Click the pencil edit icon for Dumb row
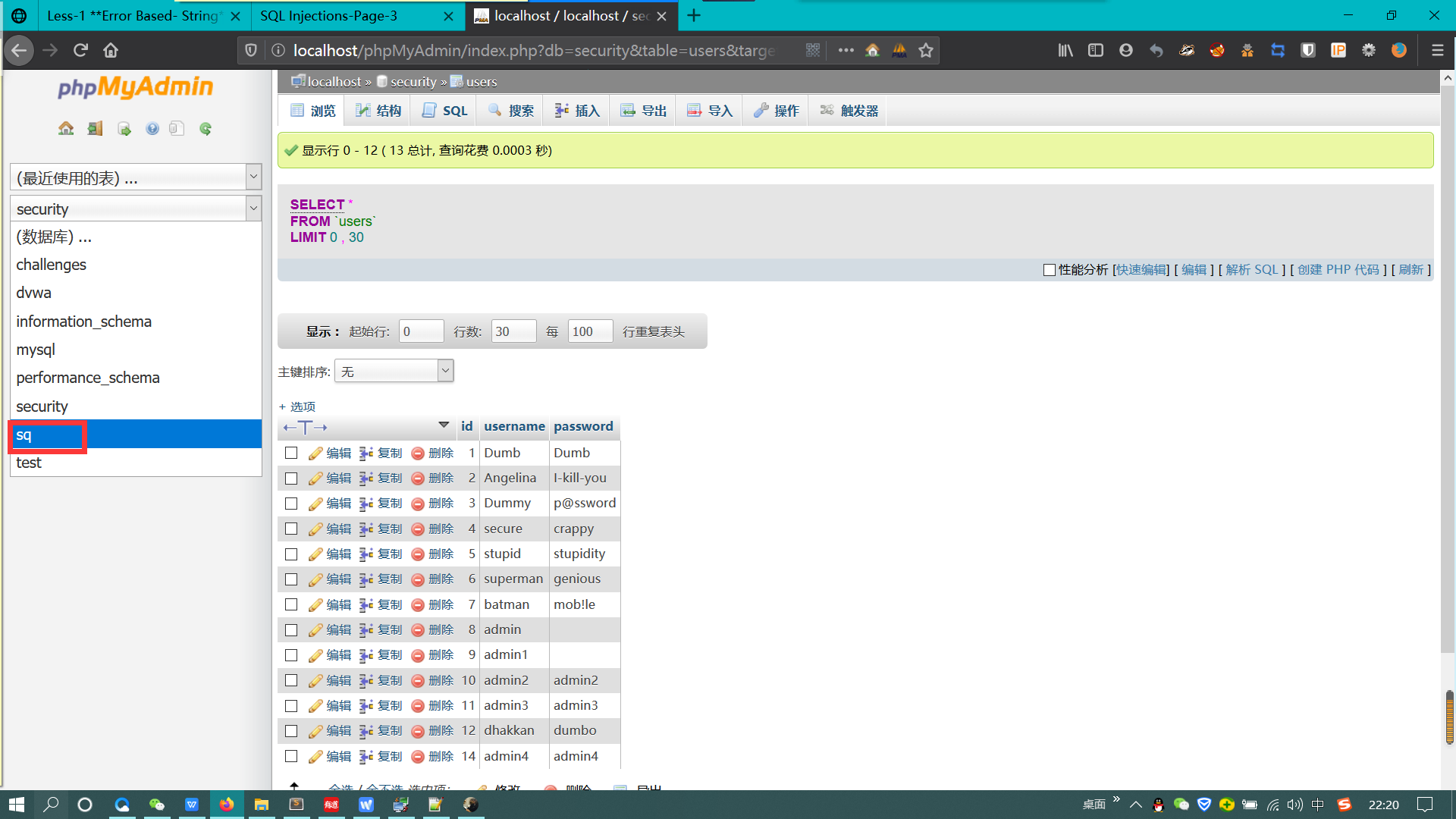Screen dimensions: 1456x819 tap(315, 453)
